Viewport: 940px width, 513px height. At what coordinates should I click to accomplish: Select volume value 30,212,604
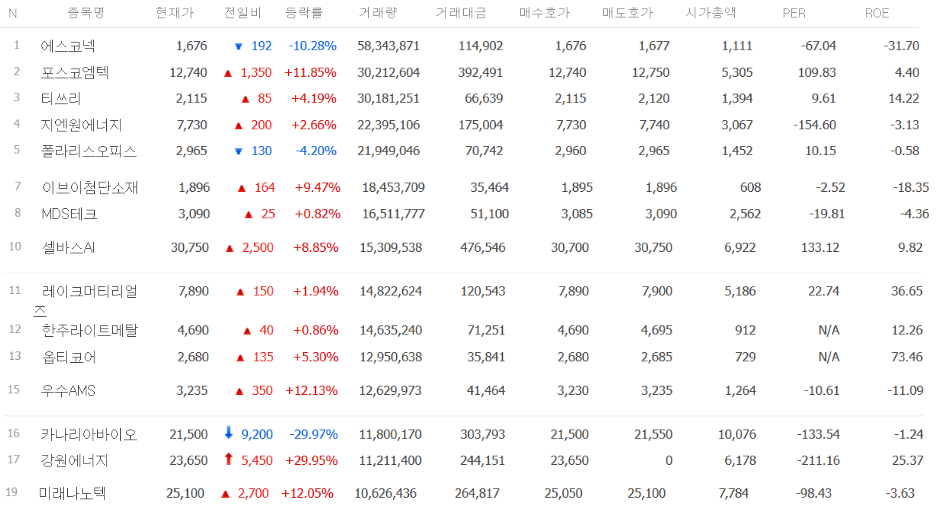pyautogui.click(x=388, y=73)
